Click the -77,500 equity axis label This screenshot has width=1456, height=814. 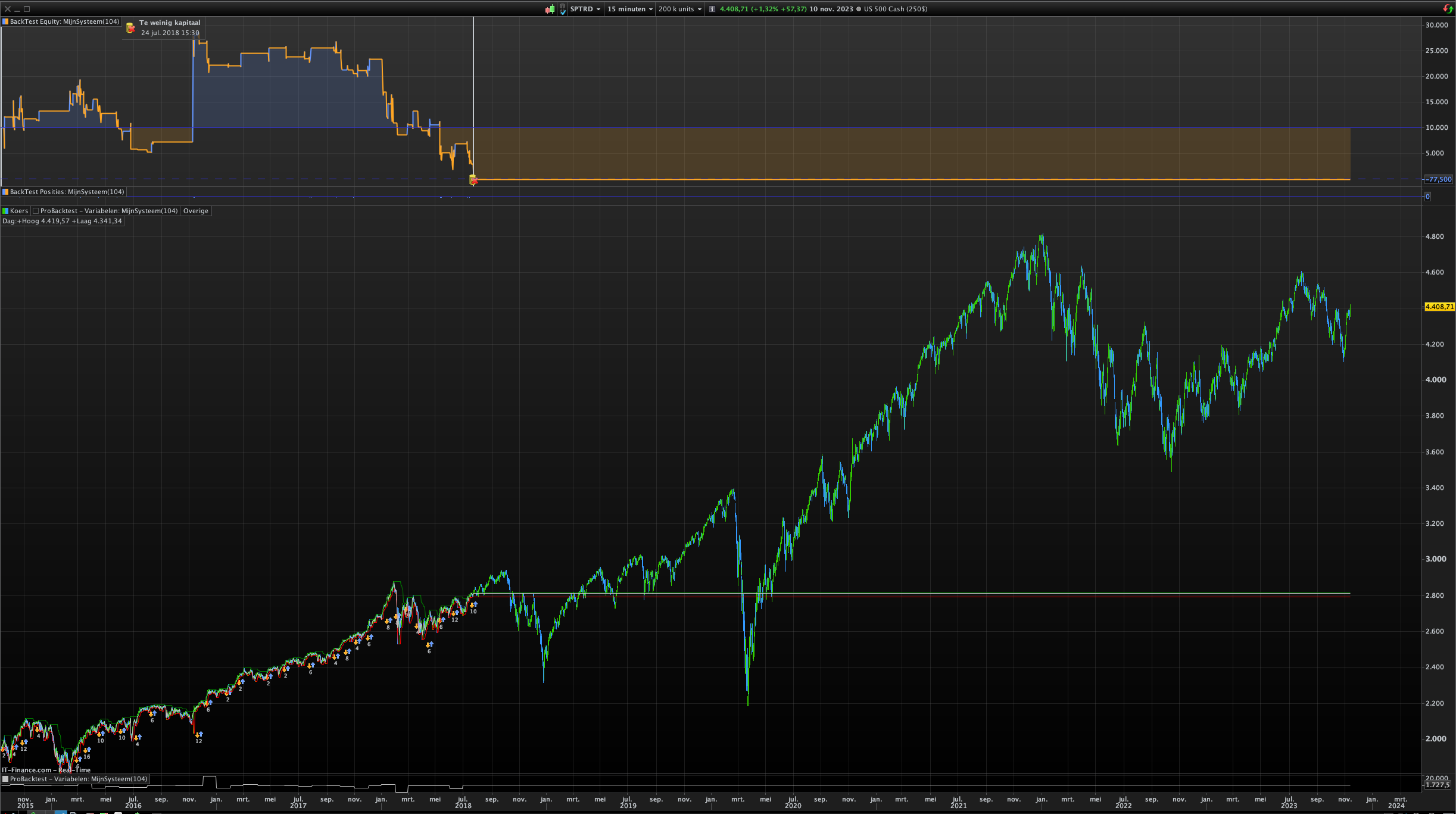tap(1439, 179)
